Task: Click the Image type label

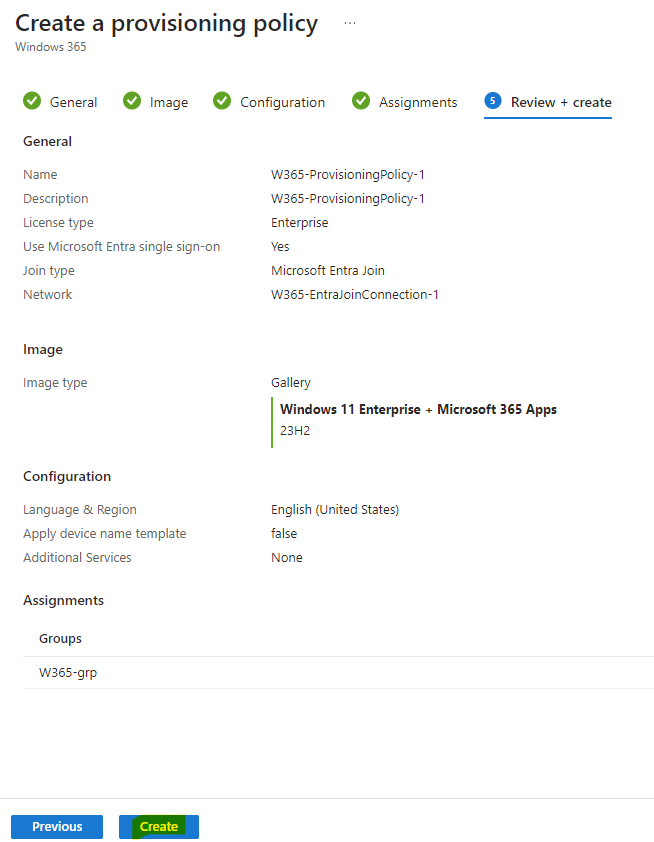Action: coord(55,383)
